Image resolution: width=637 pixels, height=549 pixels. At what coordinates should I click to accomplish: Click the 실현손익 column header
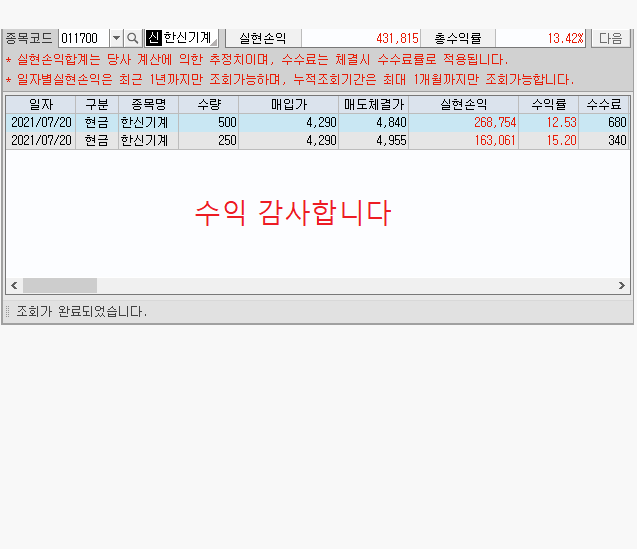(x=463, y=105)
